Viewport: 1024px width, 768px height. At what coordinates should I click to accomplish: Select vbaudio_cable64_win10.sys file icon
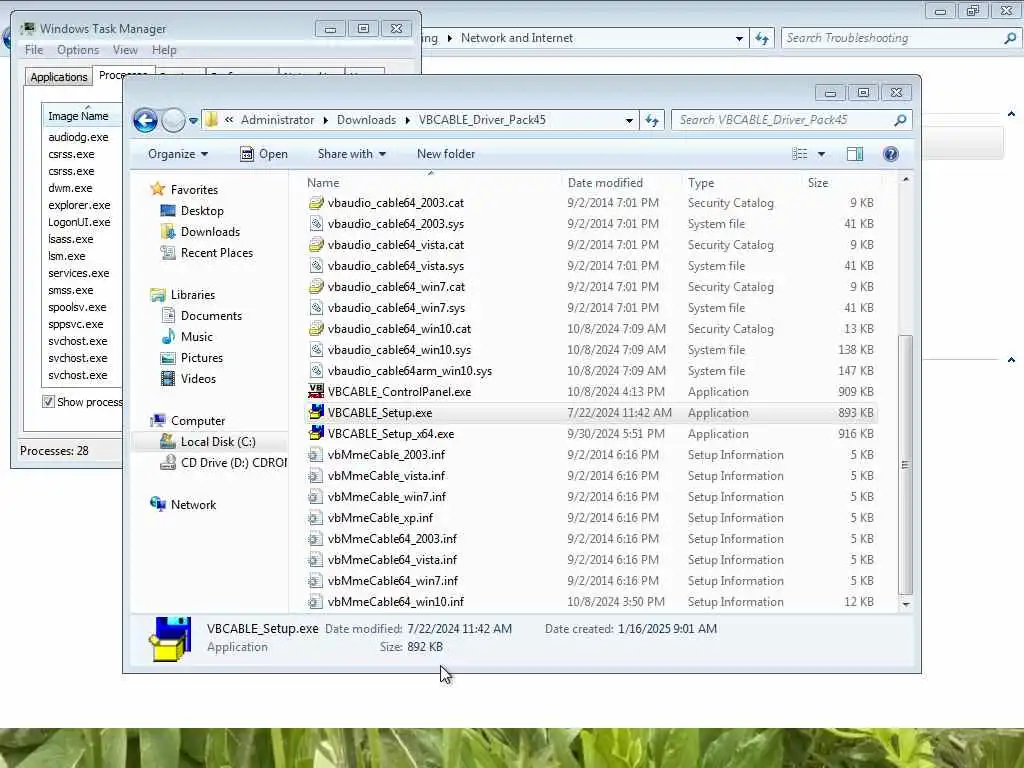pyautogui.click(x=316, y=349)
